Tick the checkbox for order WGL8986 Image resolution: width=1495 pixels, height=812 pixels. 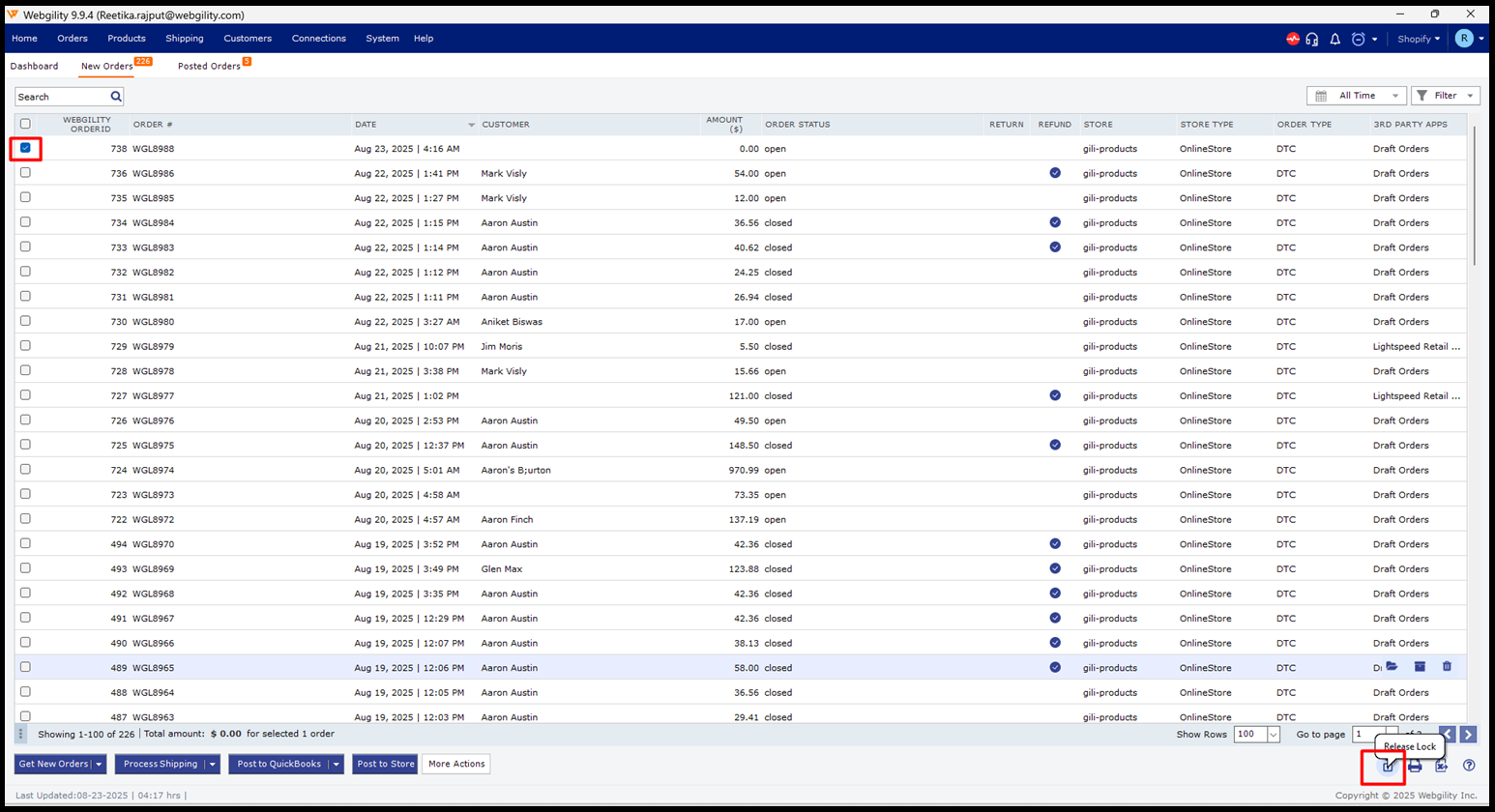pos(25,173)
